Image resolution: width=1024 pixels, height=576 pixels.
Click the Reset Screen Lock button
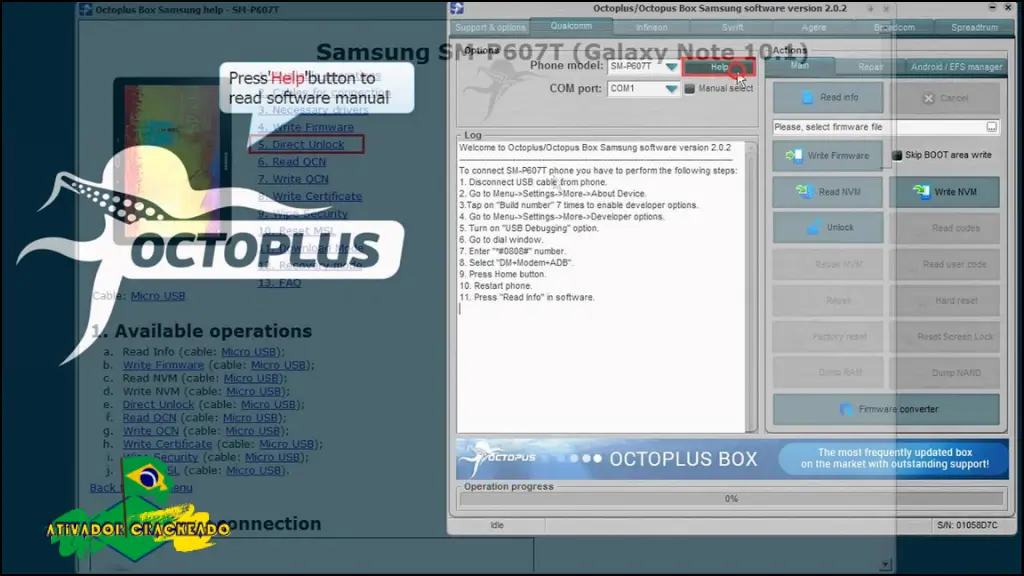[x=944, y=336]
